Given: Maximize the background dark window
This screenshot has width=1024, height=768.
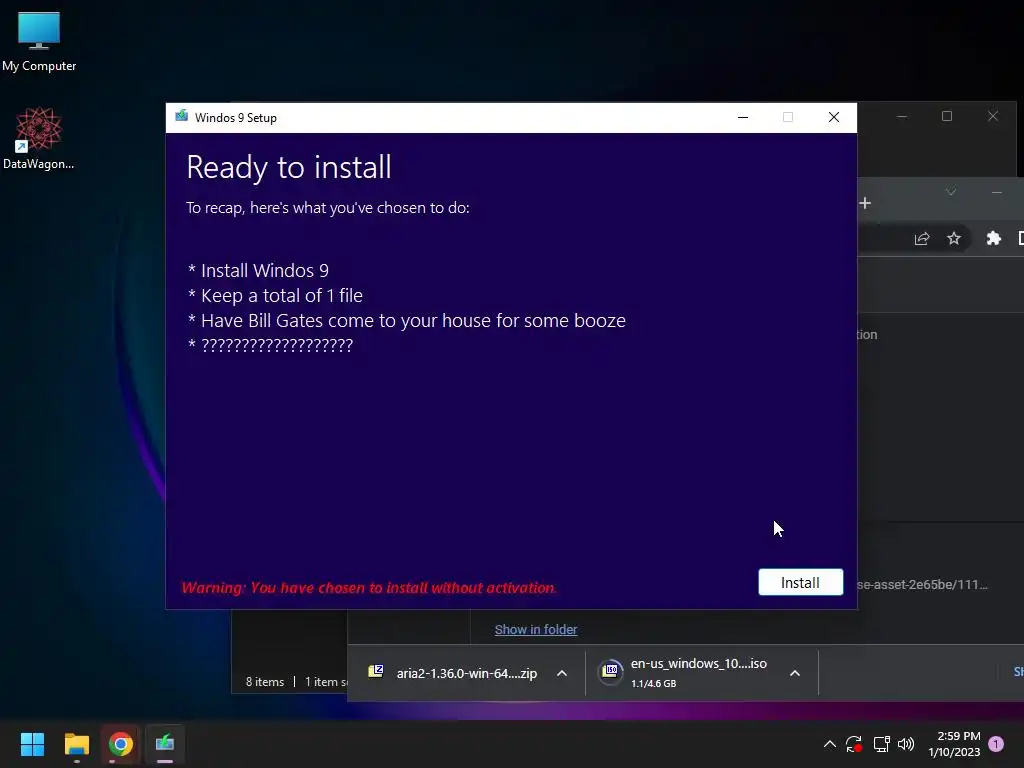Looking at the screenshot, I should click(x=947, y=116).
